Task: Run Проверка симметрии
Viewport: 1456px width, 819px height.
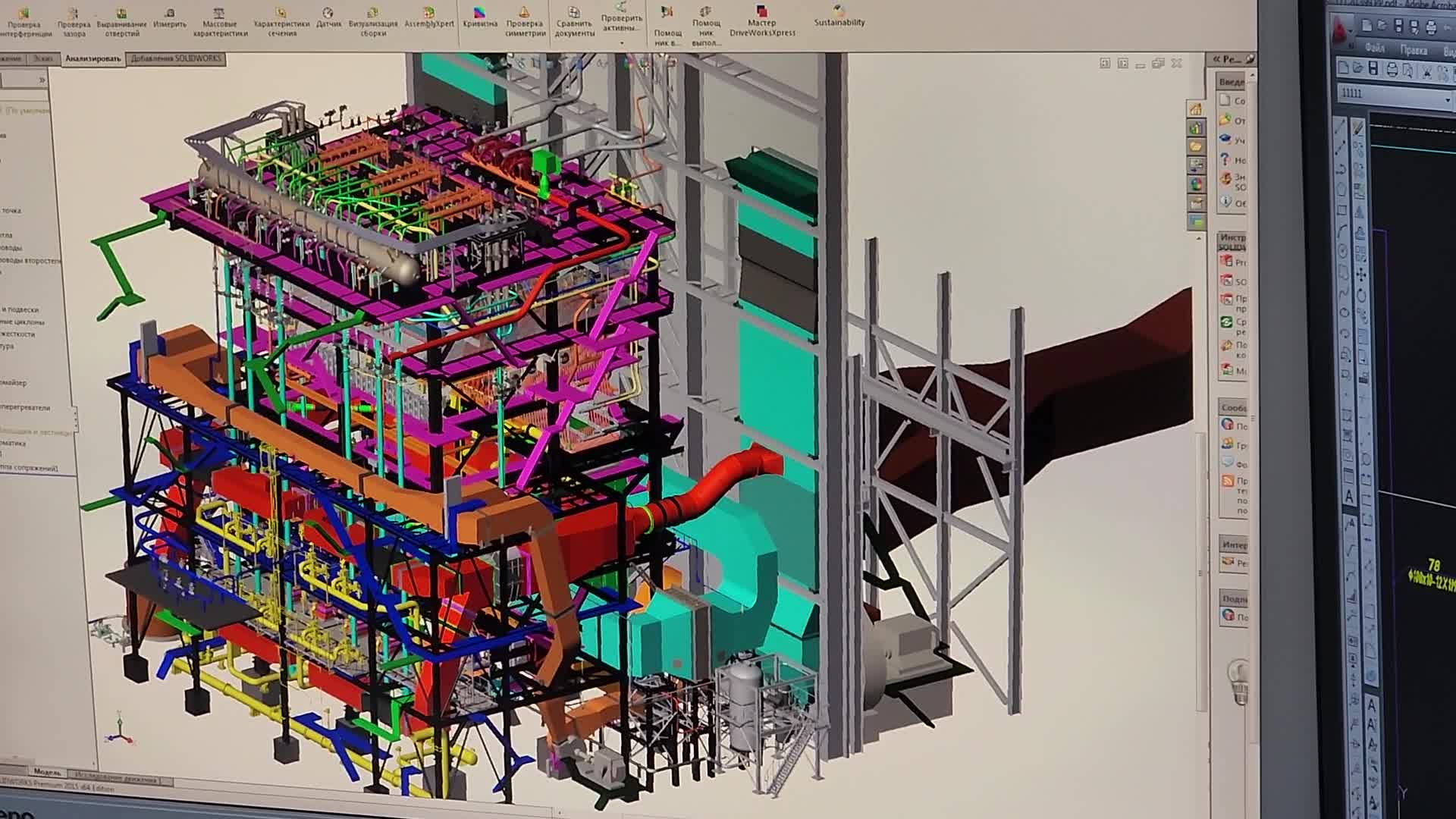Action: pos(525,22)
